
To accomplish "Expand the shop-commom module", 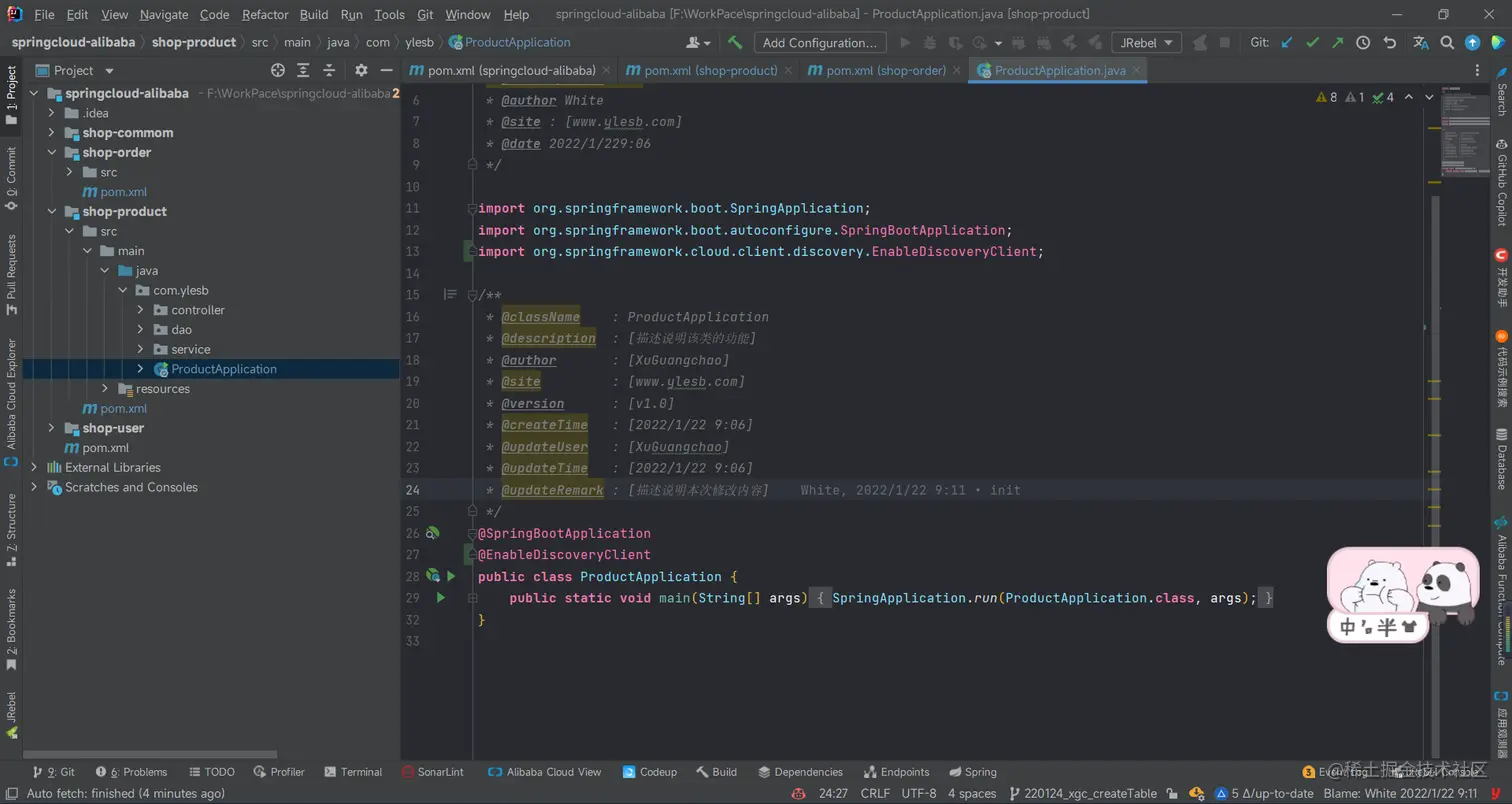I will [x=51, y=133].
